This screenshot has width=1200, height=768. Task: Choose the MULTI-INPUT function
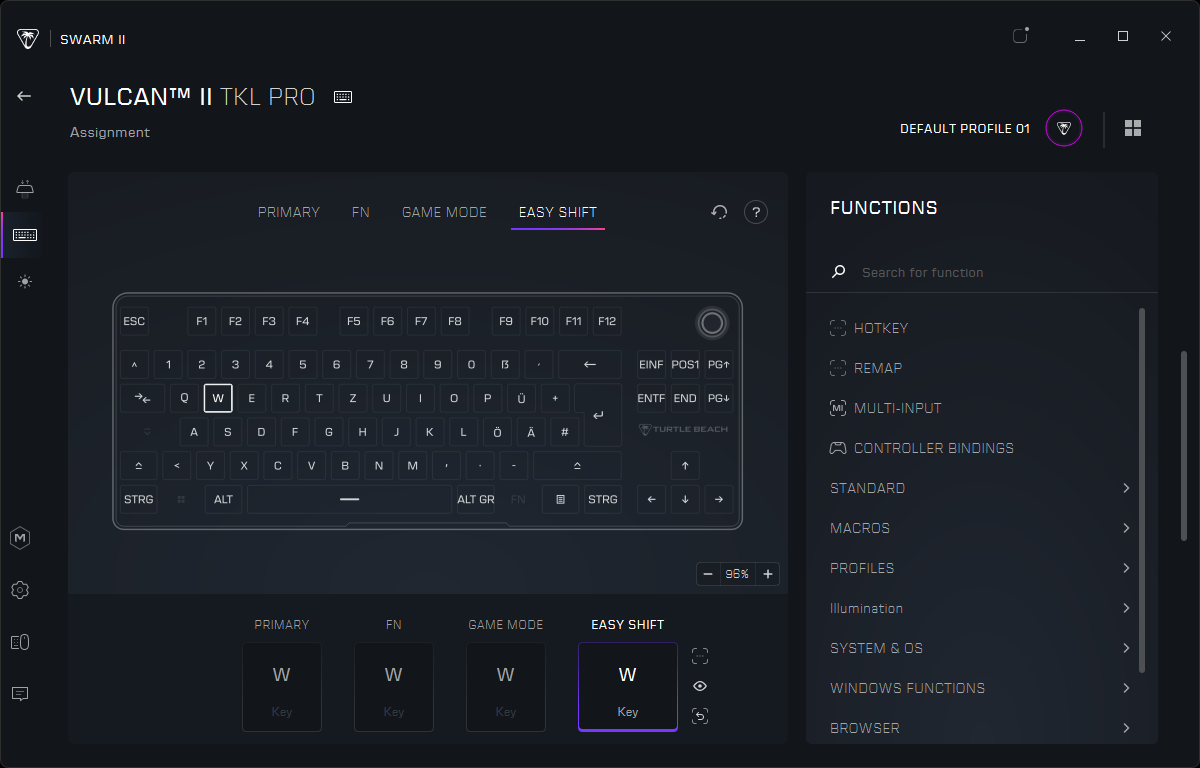(886, 408)
